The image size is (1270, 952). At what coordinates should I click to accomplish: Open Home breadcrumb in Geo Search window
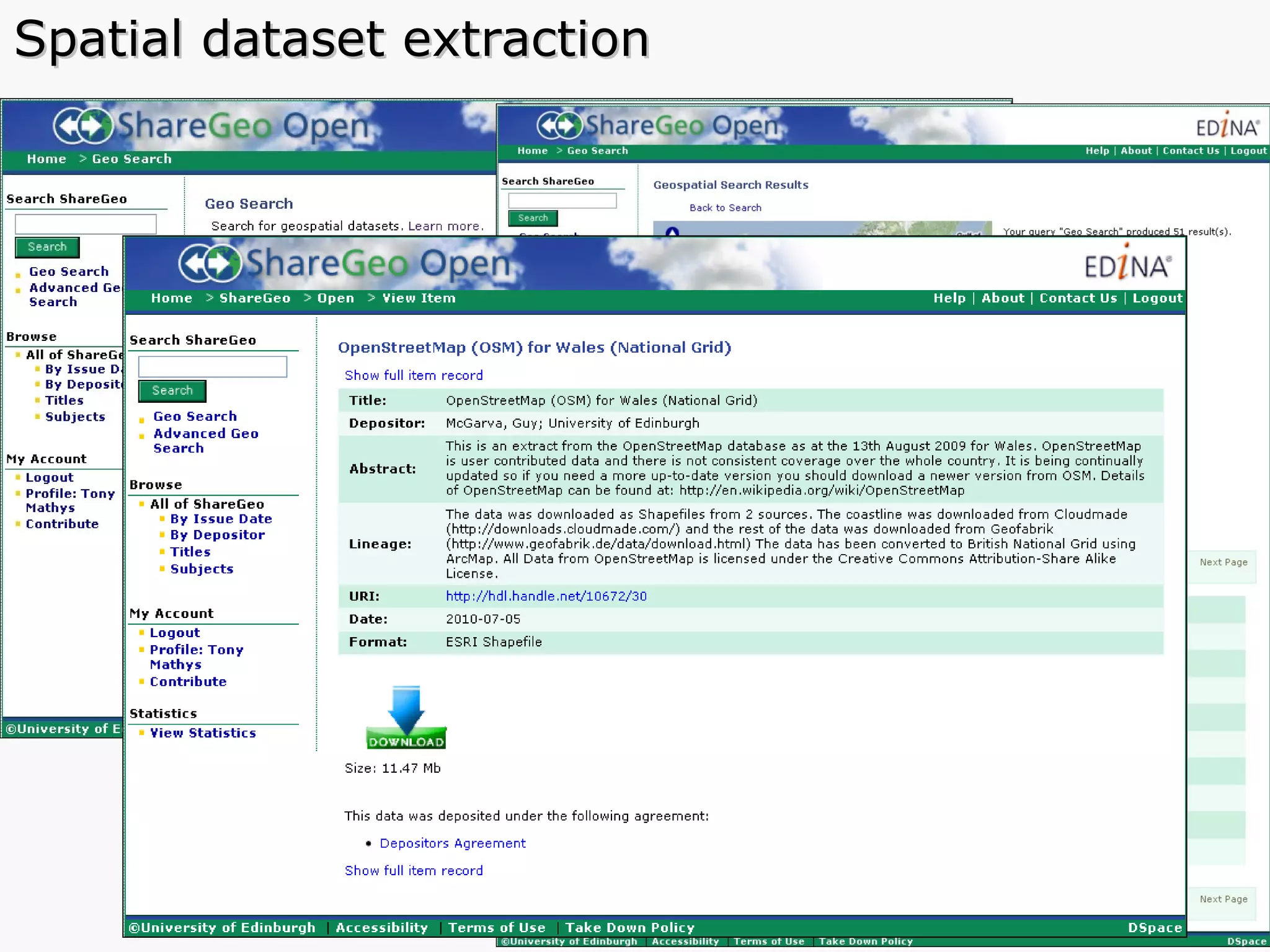[x=47, y=159]
